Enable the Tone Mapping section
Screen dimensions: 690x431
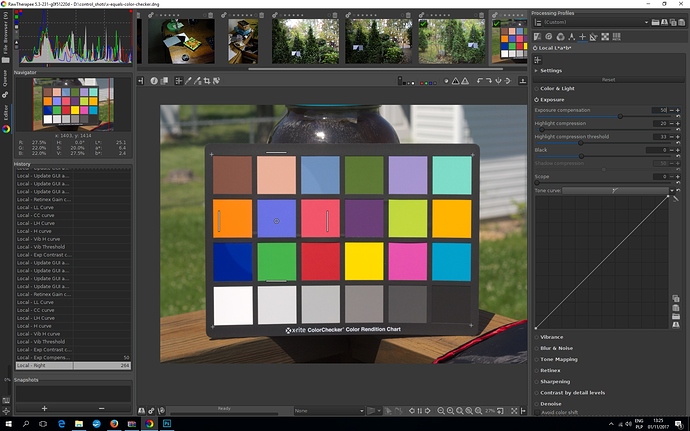point(537,360)
